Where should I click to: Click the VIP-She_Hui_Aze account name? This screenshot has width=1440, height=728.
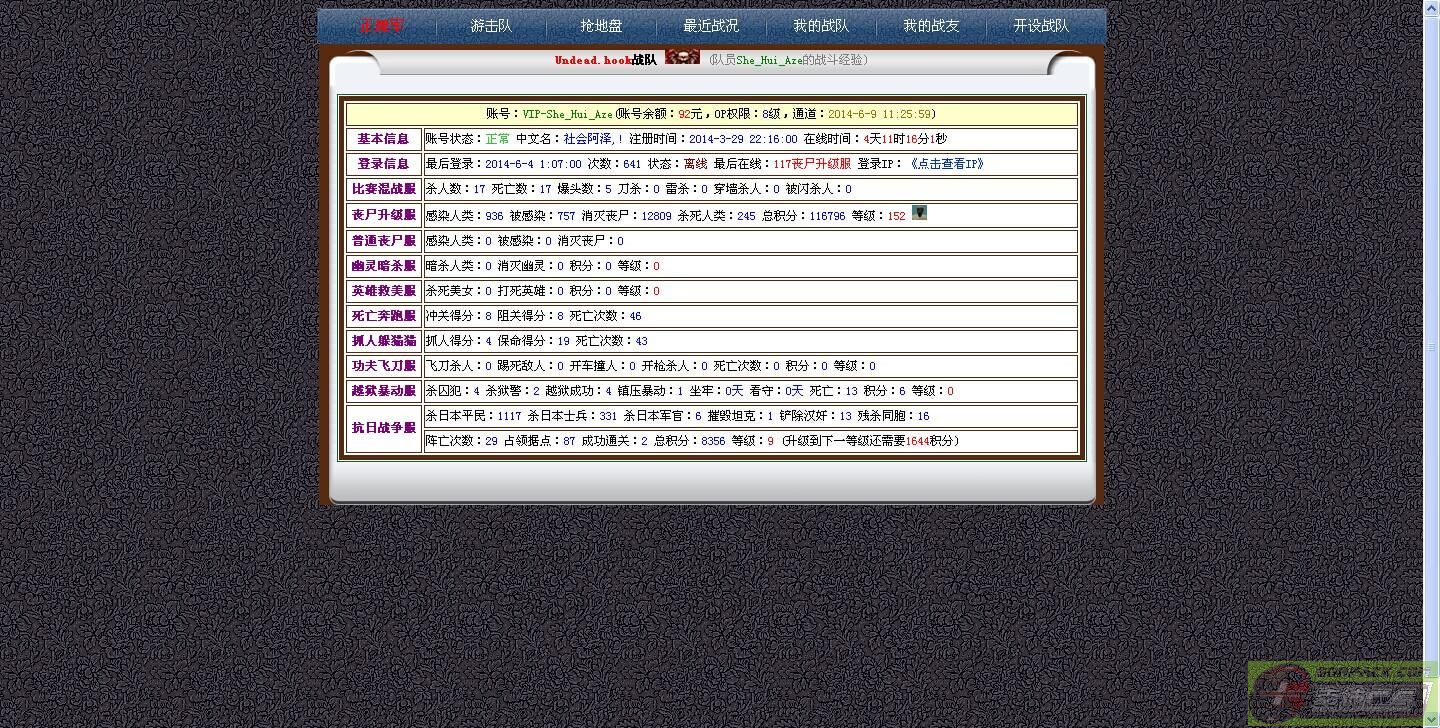[567, 115]
